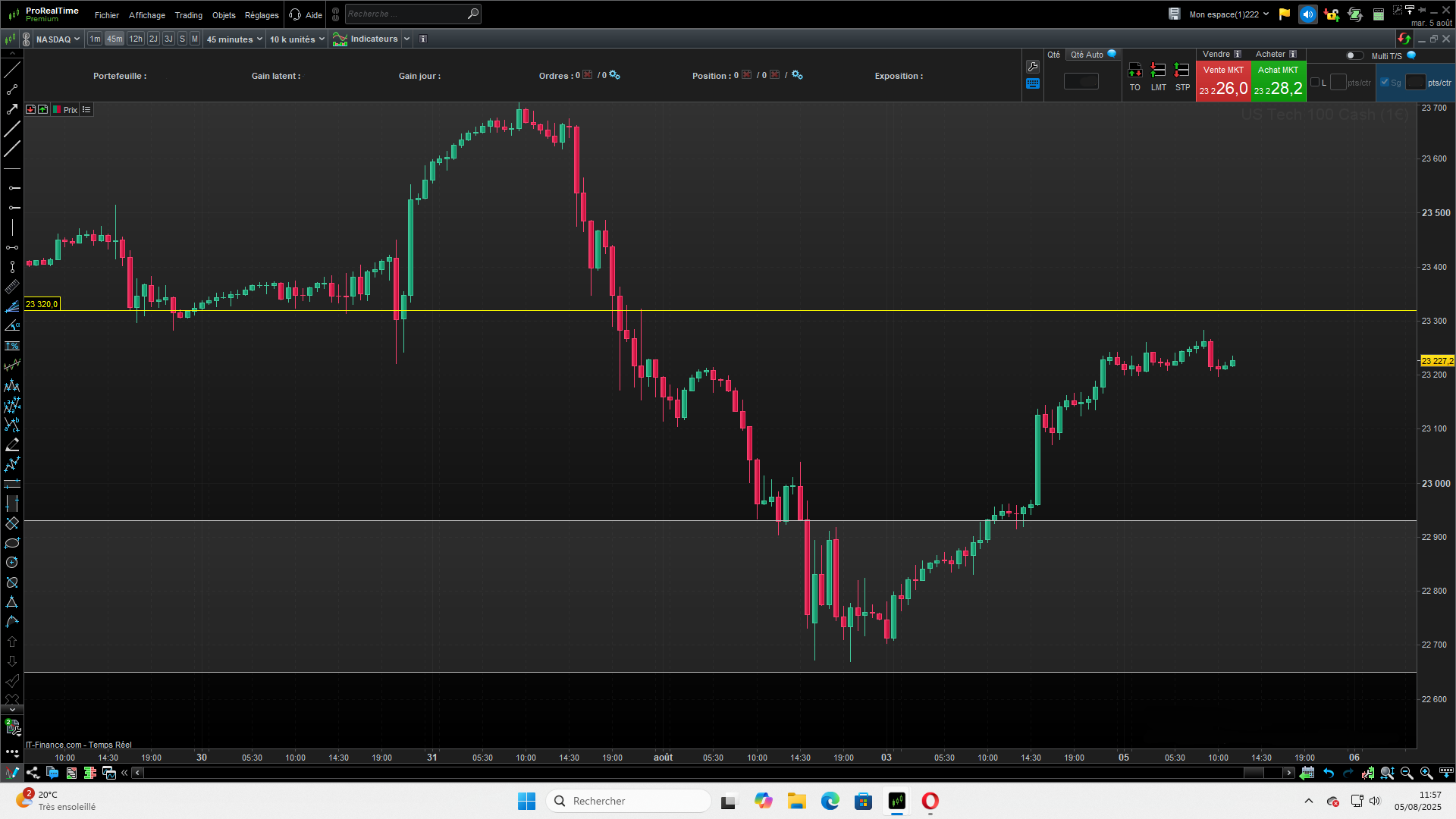Open the Réglages menu
Screen dimensions: 1456x819
262,15
